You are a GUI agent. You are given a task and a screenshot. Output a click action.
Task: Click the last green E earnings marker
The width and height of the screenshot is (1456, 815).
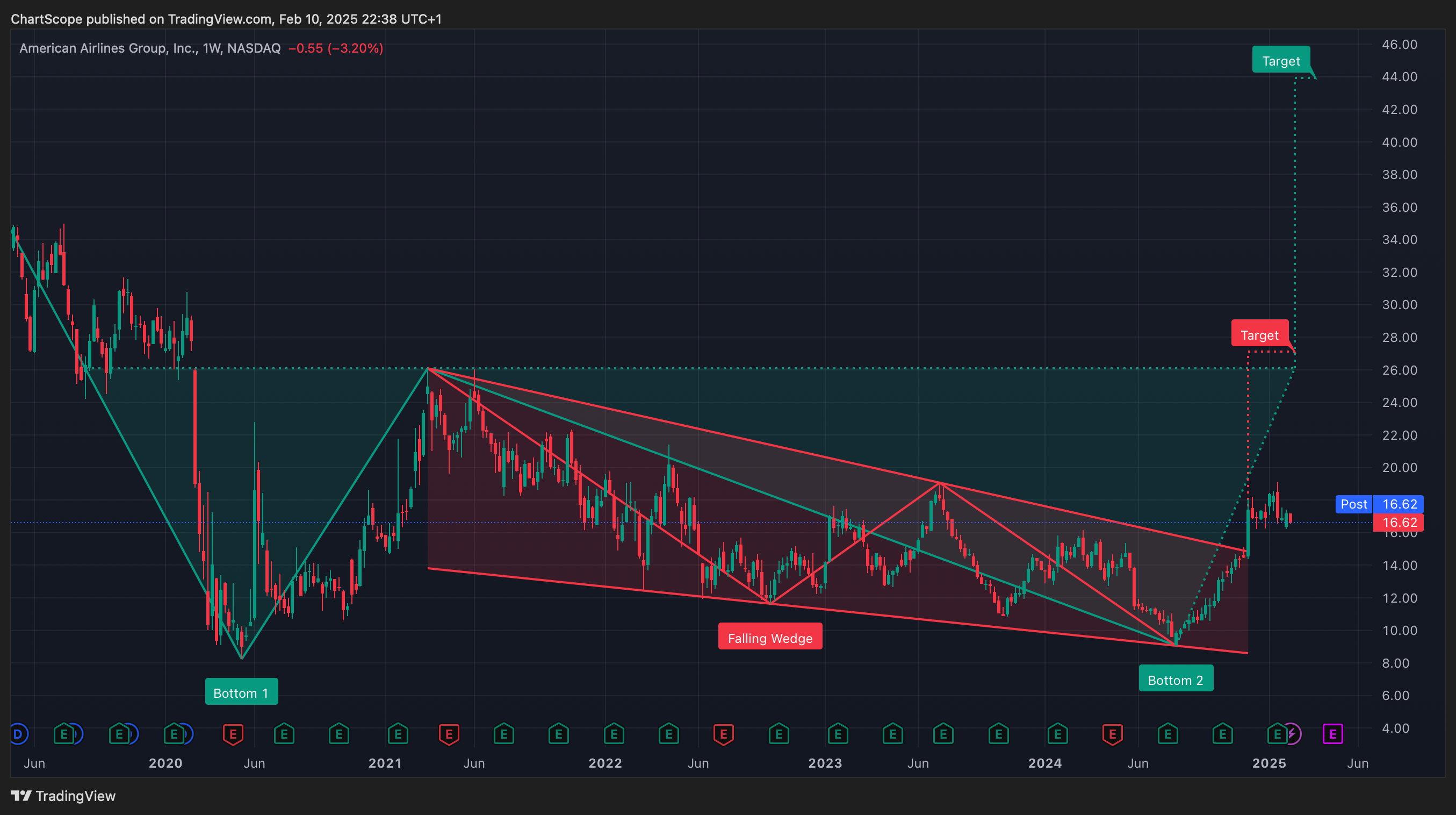click(1277, 734)
